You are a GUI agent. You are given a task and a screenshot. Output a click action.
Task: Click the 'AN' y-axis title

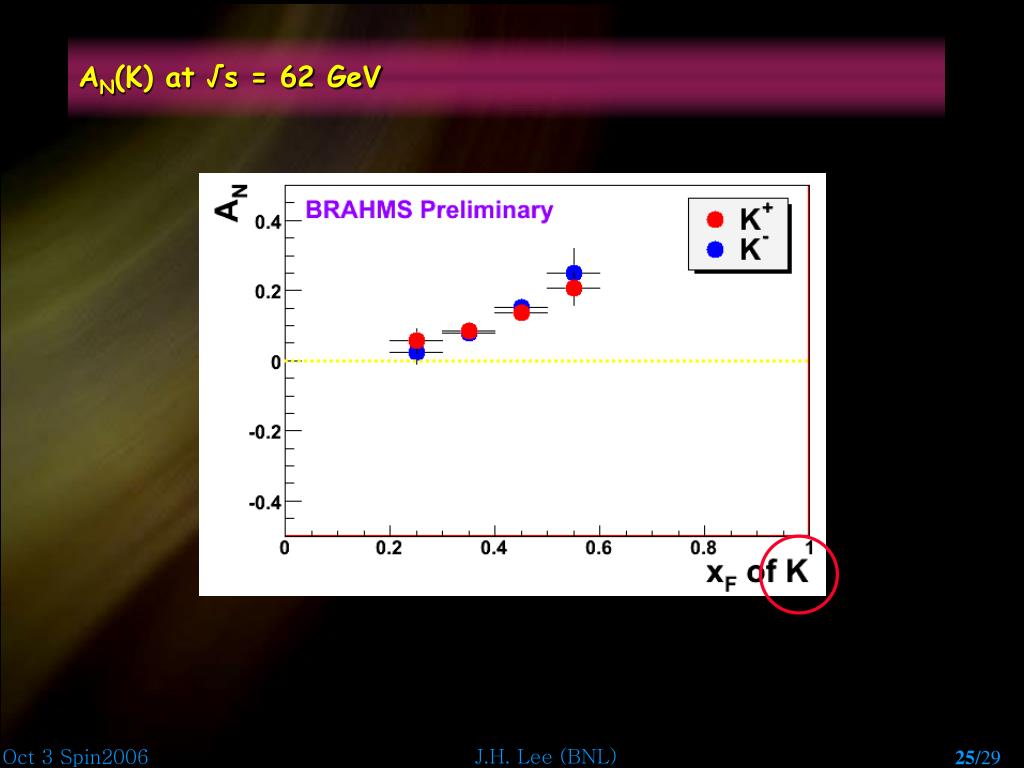pyautogui.click(x=231, y=202)
